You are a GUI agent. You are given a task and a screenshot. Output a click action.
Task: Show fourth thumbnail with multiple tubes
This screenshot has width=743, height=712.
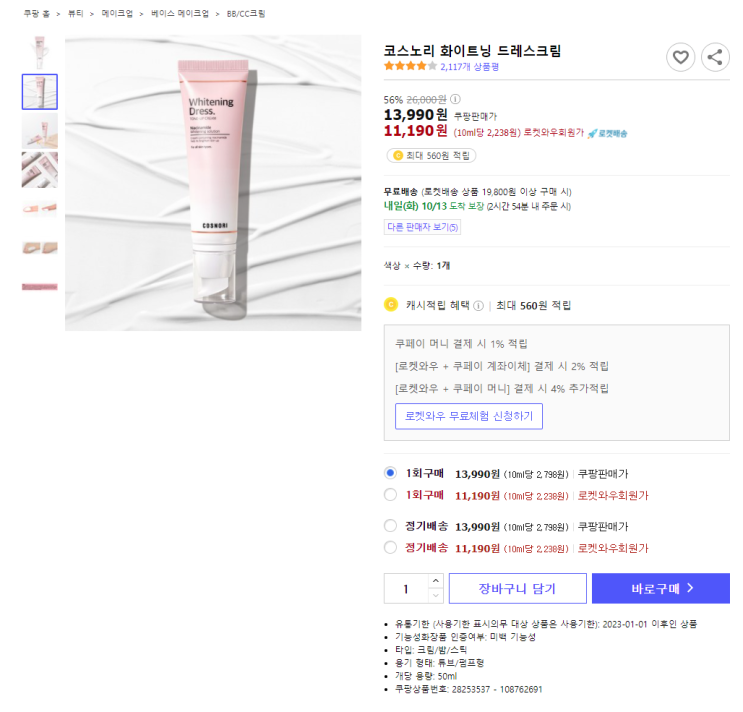40,170
